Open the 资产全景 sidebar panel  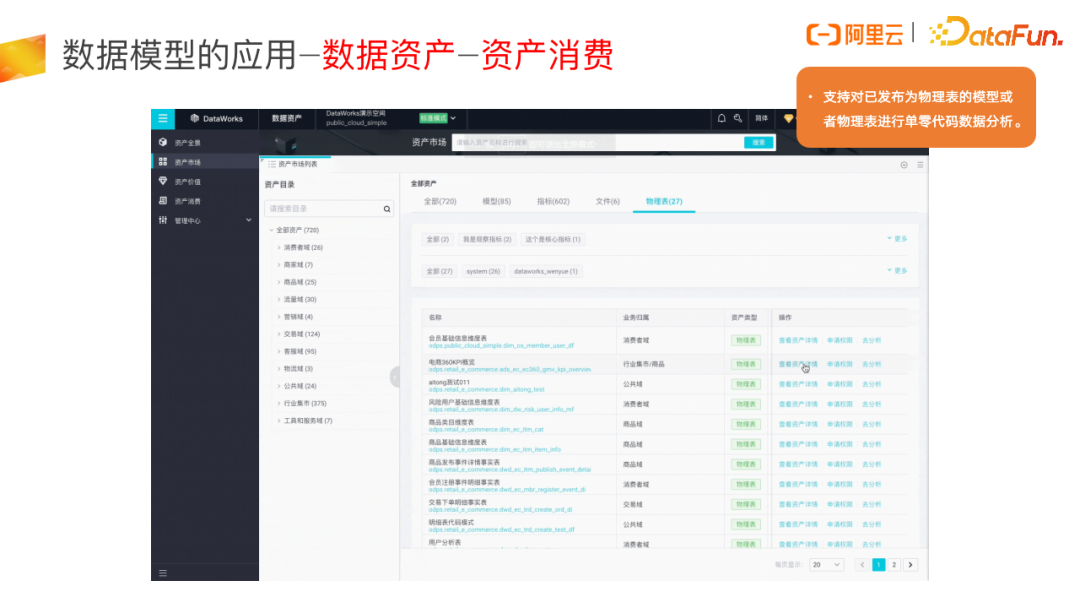point(188,141)
